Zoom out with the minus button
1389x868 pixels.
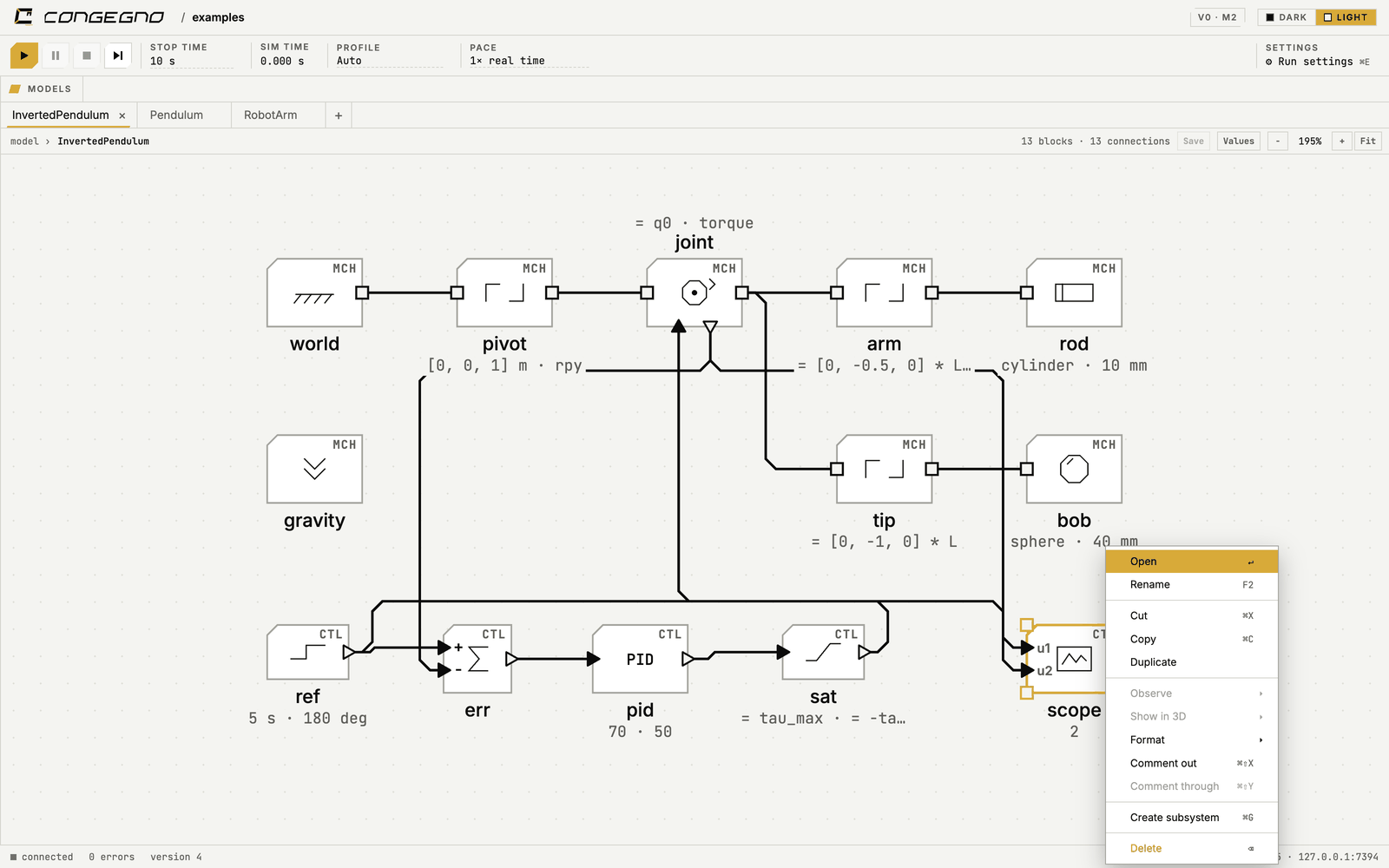click(x=1278, y=141)
